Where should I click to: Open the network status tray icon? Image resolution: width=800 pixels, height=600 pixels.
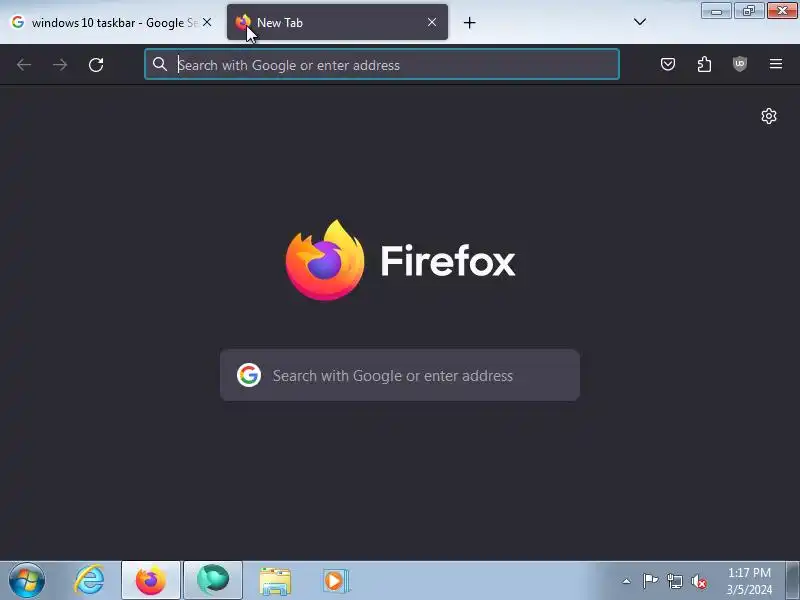(x=674, y=581)
